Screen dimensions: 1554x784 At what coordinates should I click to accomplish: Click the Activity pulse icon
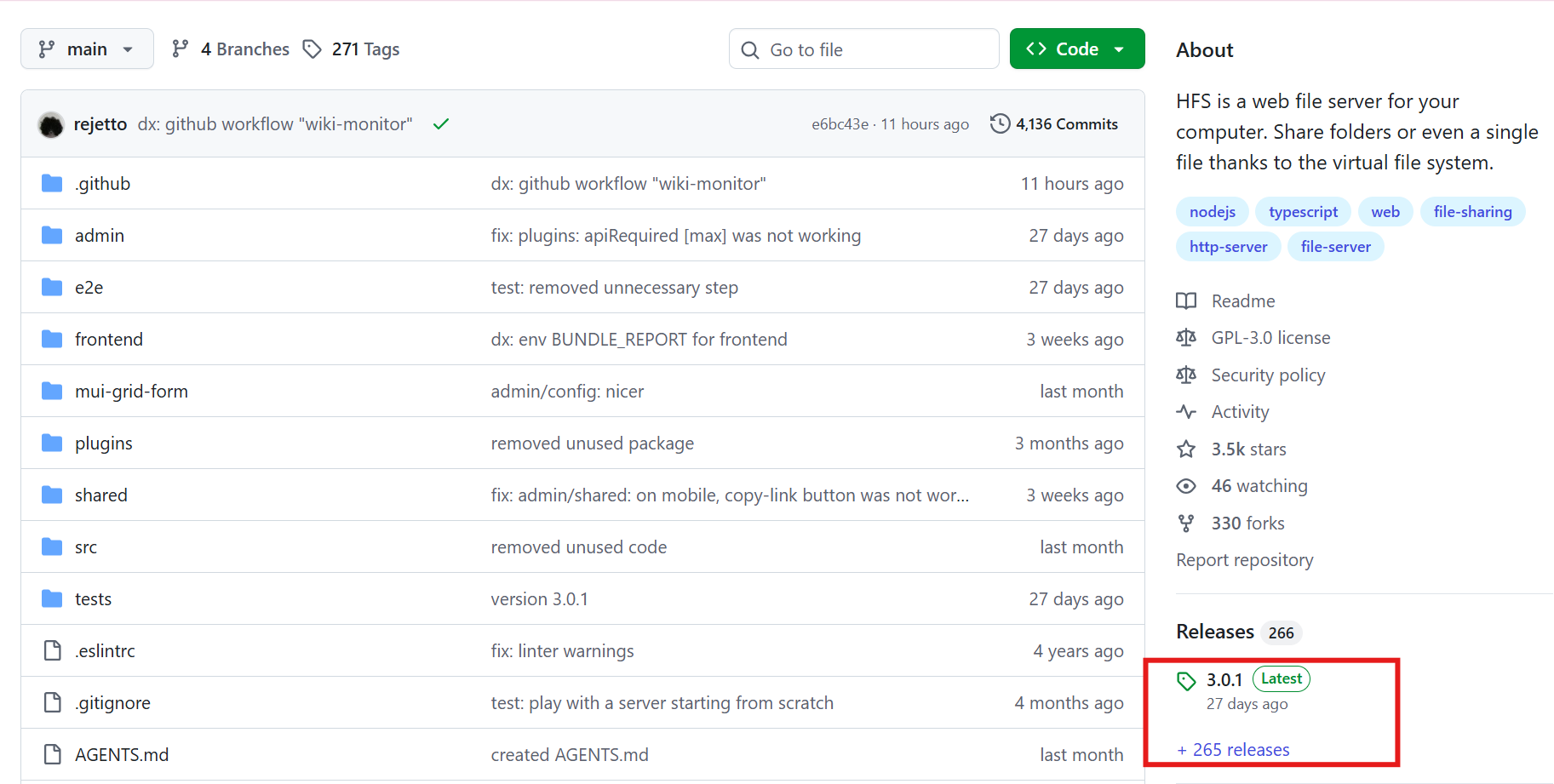pos(1186,412)
